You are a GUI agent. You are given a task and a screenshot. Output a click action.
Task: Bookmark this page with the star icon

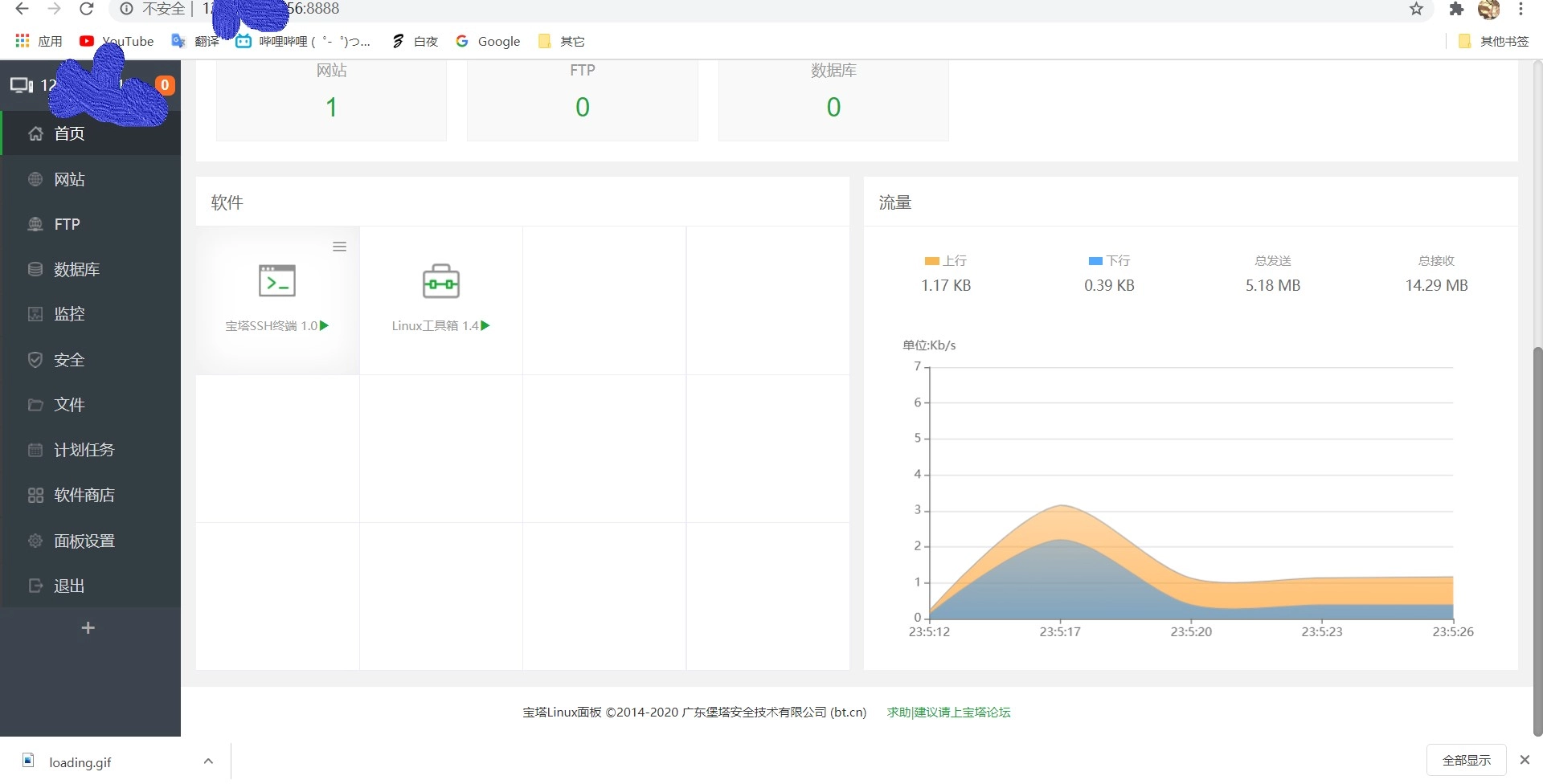pyautogui.click(x=1416, y=9)
